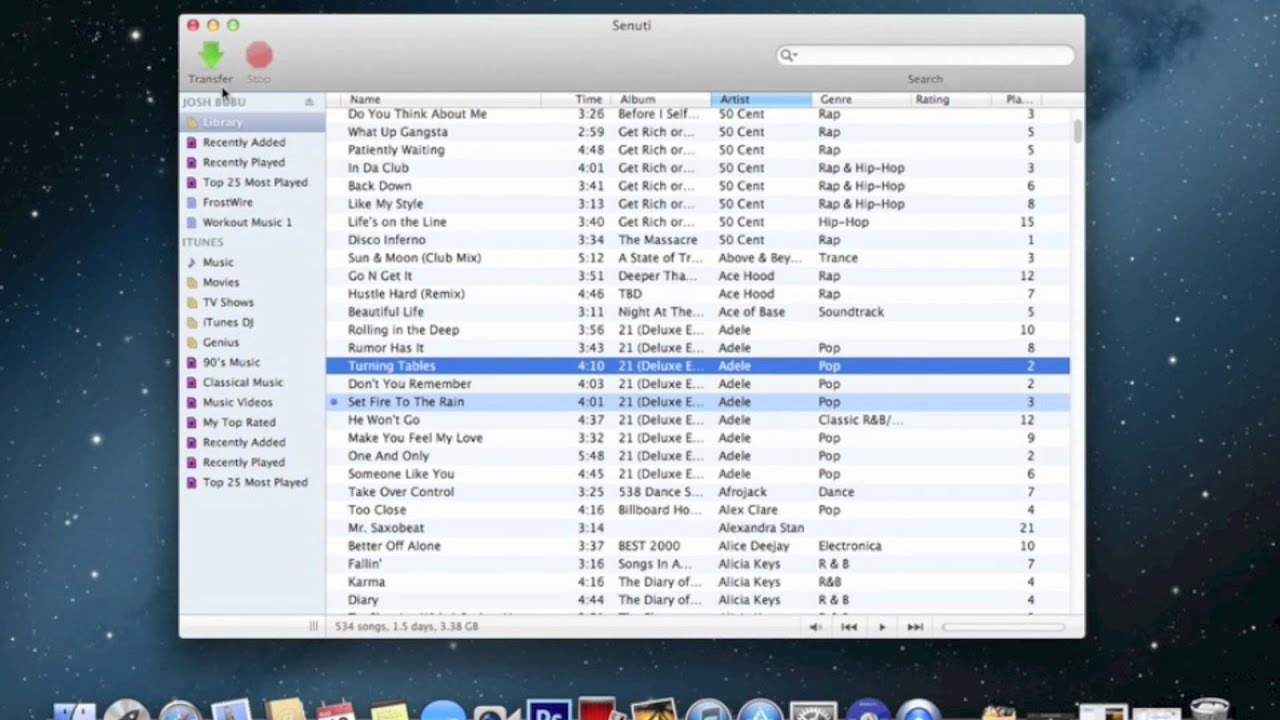Eject the JOSH BUBU device

309,102
